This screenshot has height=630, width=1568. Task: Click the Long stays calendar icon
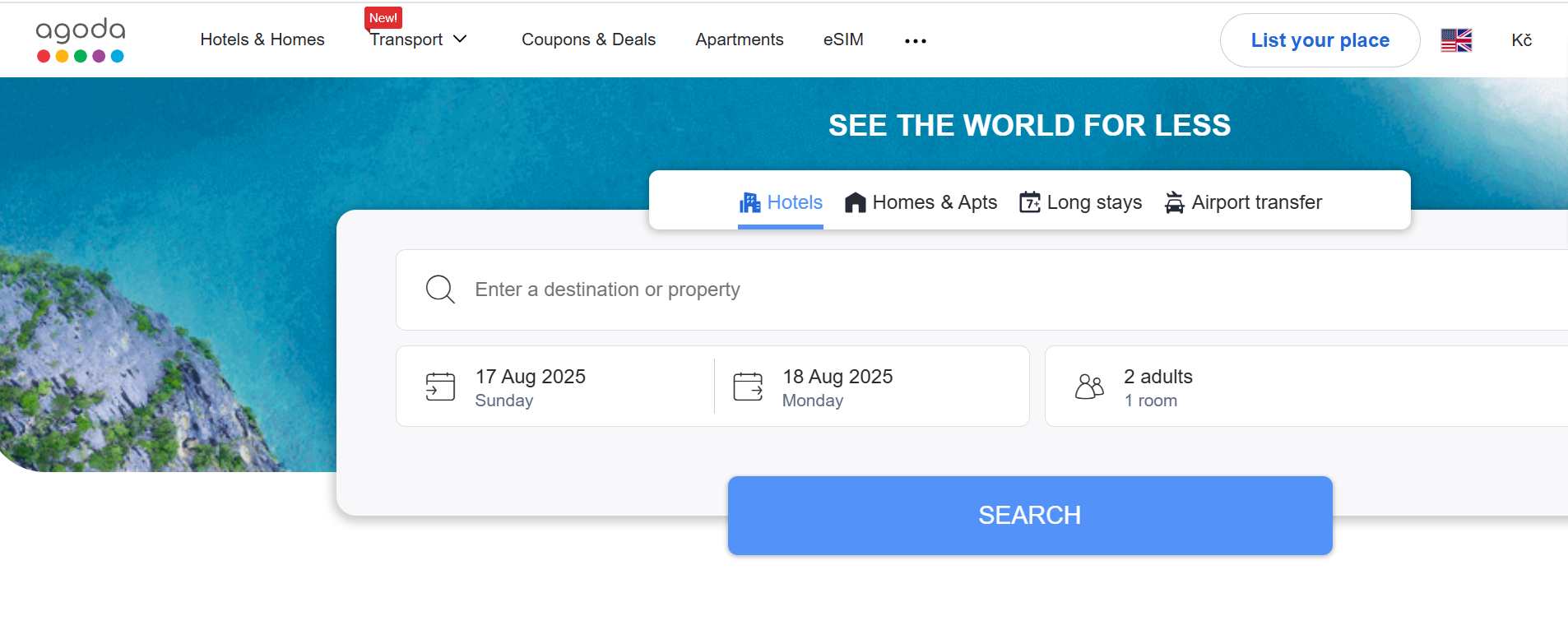1029,202
